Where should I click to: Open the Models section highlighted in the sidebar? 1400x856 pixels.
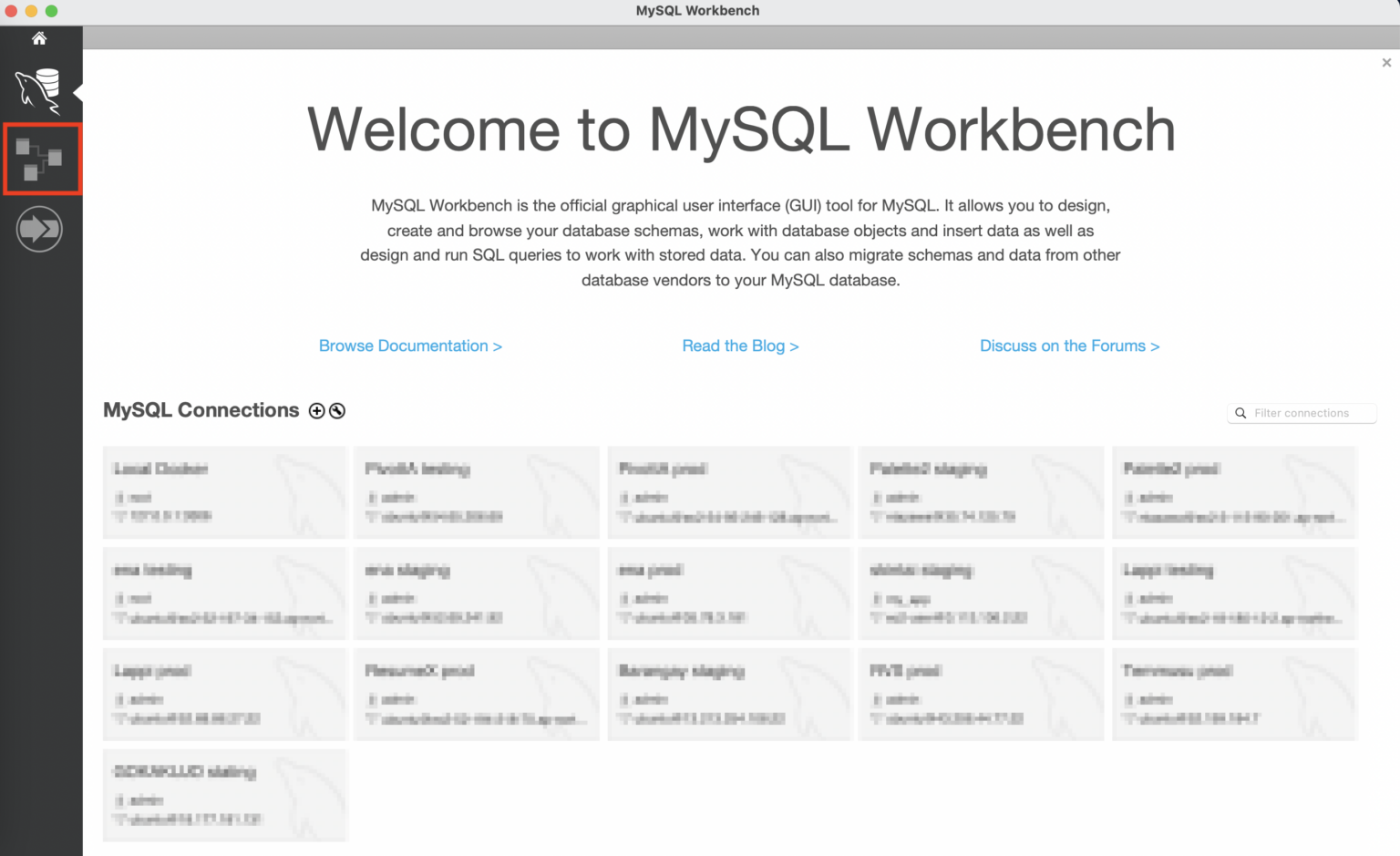coord(41,158)
